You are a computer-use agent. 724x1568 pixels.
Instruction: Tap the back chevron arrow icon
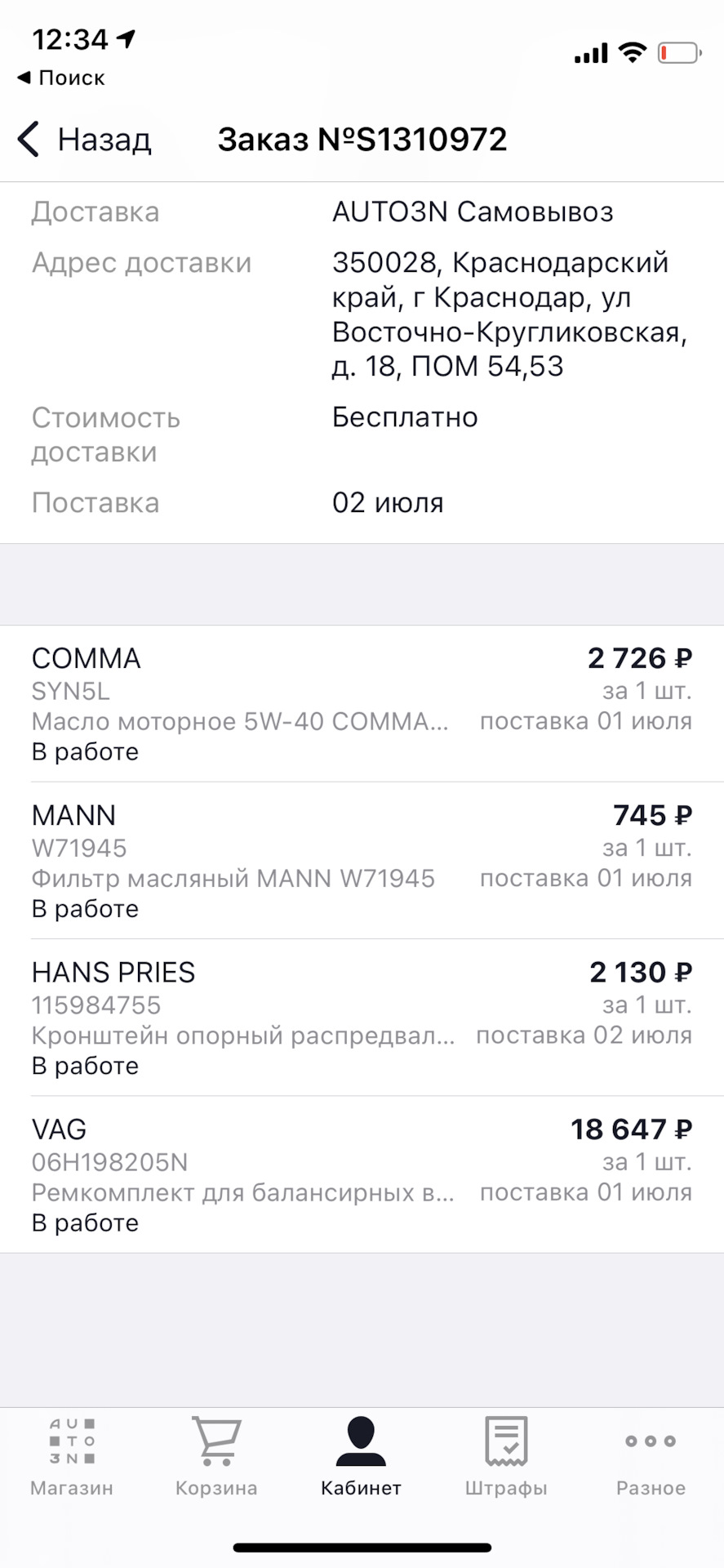pos(29,139)
